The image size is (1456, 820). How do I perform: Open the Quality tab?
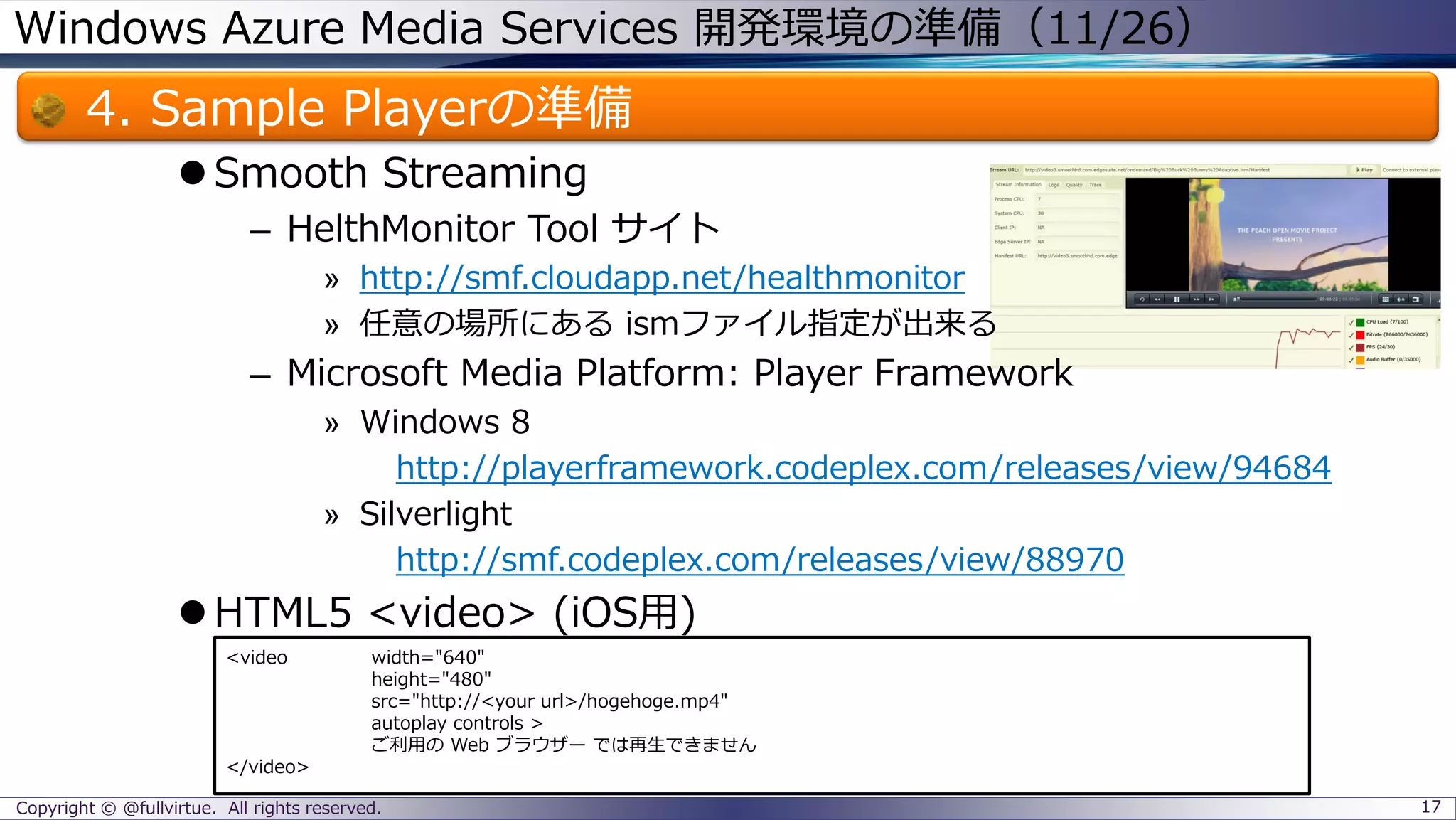point(1074,185)
